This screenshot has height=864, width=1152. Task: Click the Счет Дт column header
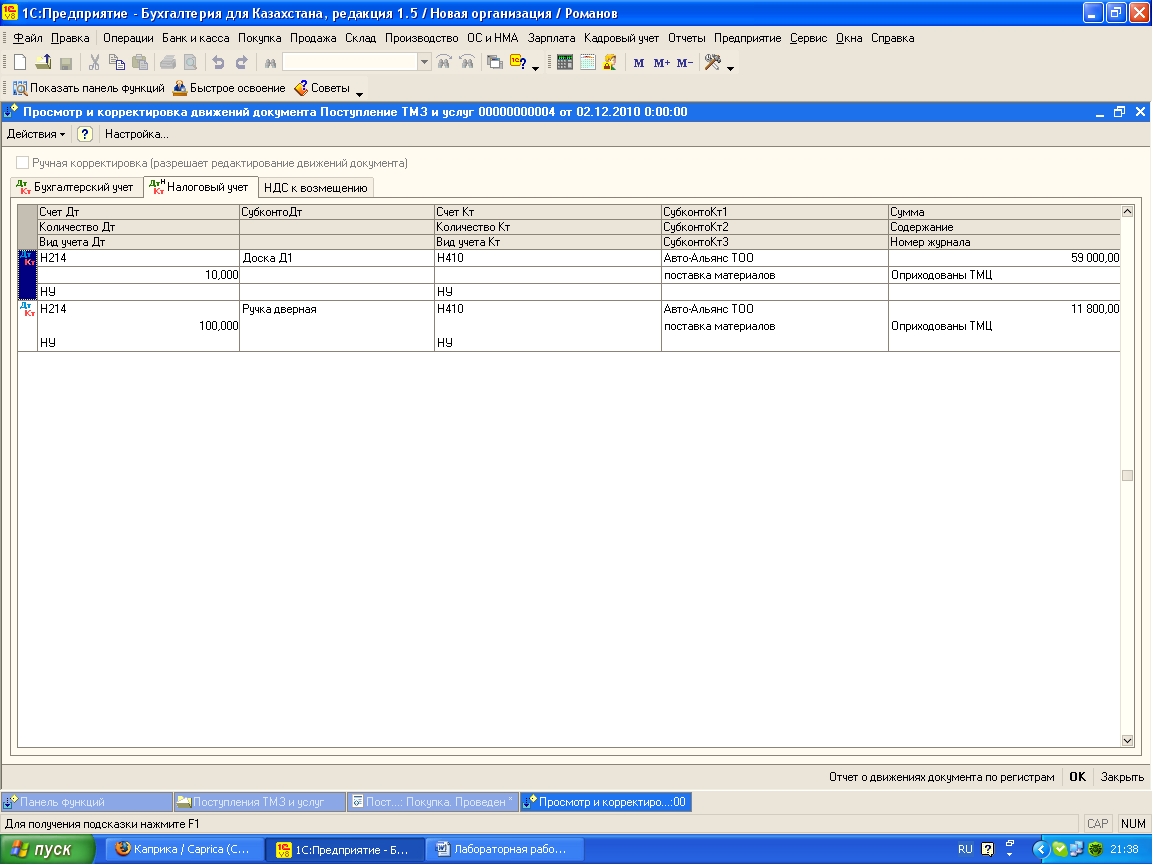click(138, 212)
